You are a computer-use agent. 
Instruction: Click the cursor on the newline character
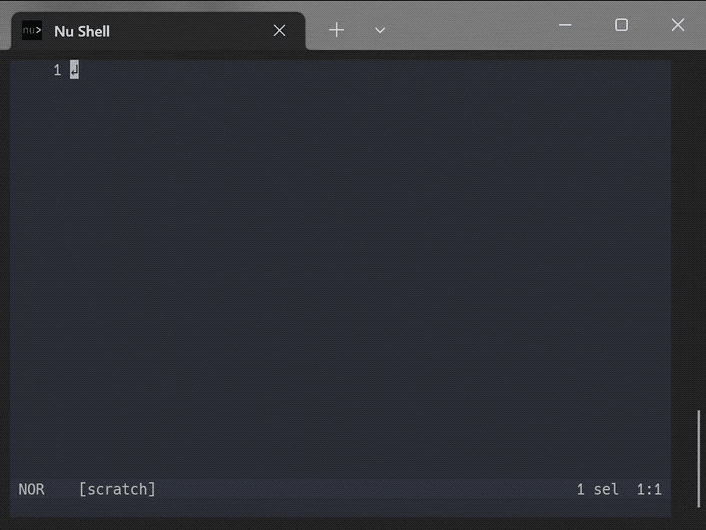click(74, 70)
